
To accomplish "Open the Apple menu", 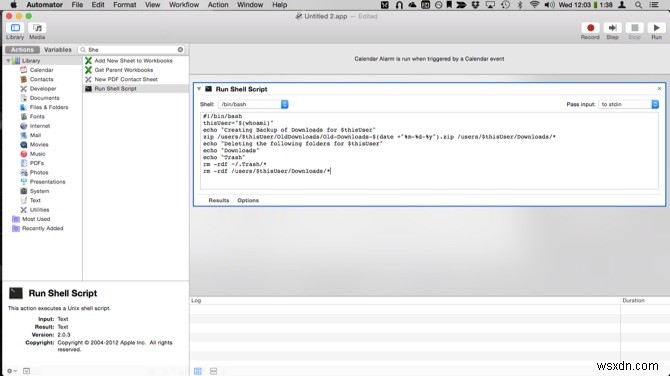I will tap(14, 5).
